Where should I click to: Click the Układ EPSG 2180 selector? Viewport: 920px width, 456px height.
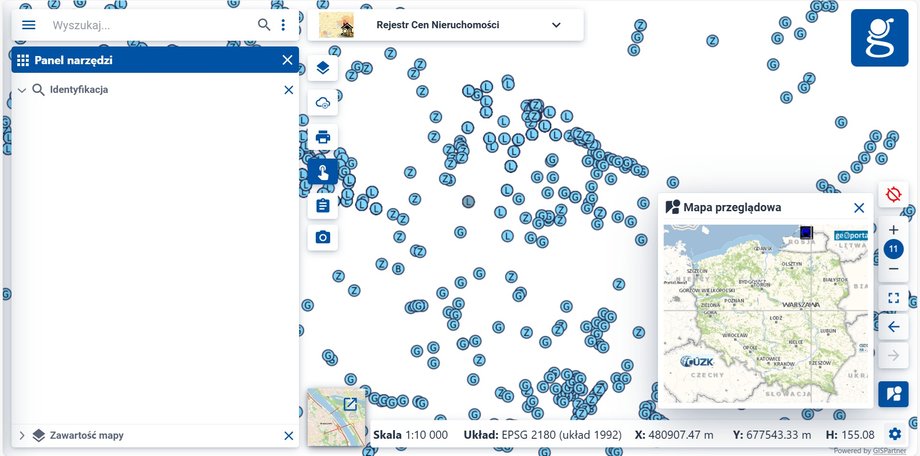tap(542, 435)
